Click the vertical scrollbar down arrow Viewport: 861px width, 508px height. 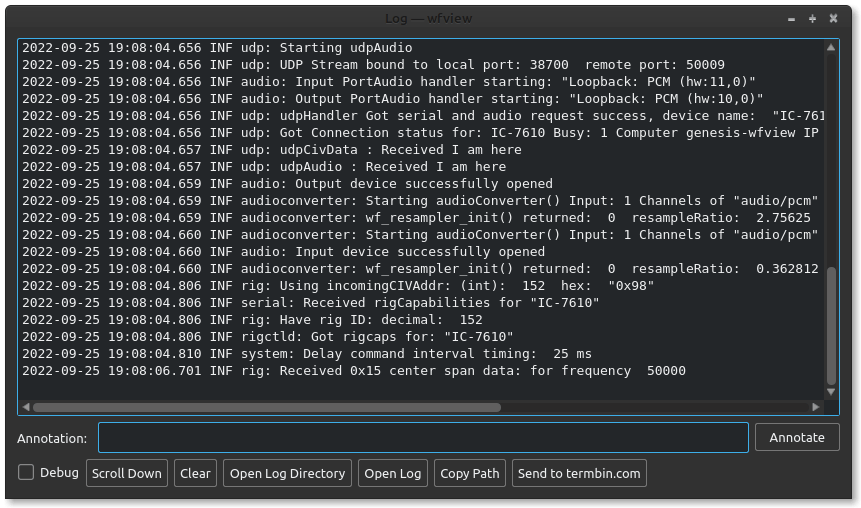point(831,392)
